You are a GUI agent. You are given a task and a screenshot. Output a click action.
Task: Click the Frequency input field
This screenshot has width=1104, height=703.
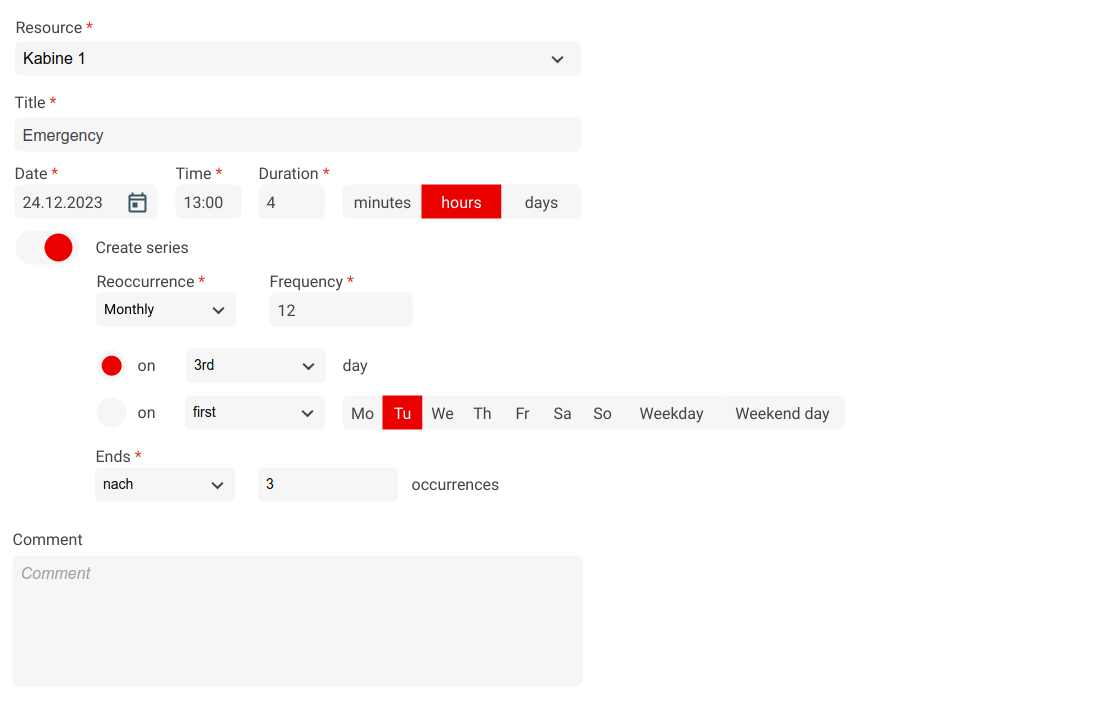[340, 311]
